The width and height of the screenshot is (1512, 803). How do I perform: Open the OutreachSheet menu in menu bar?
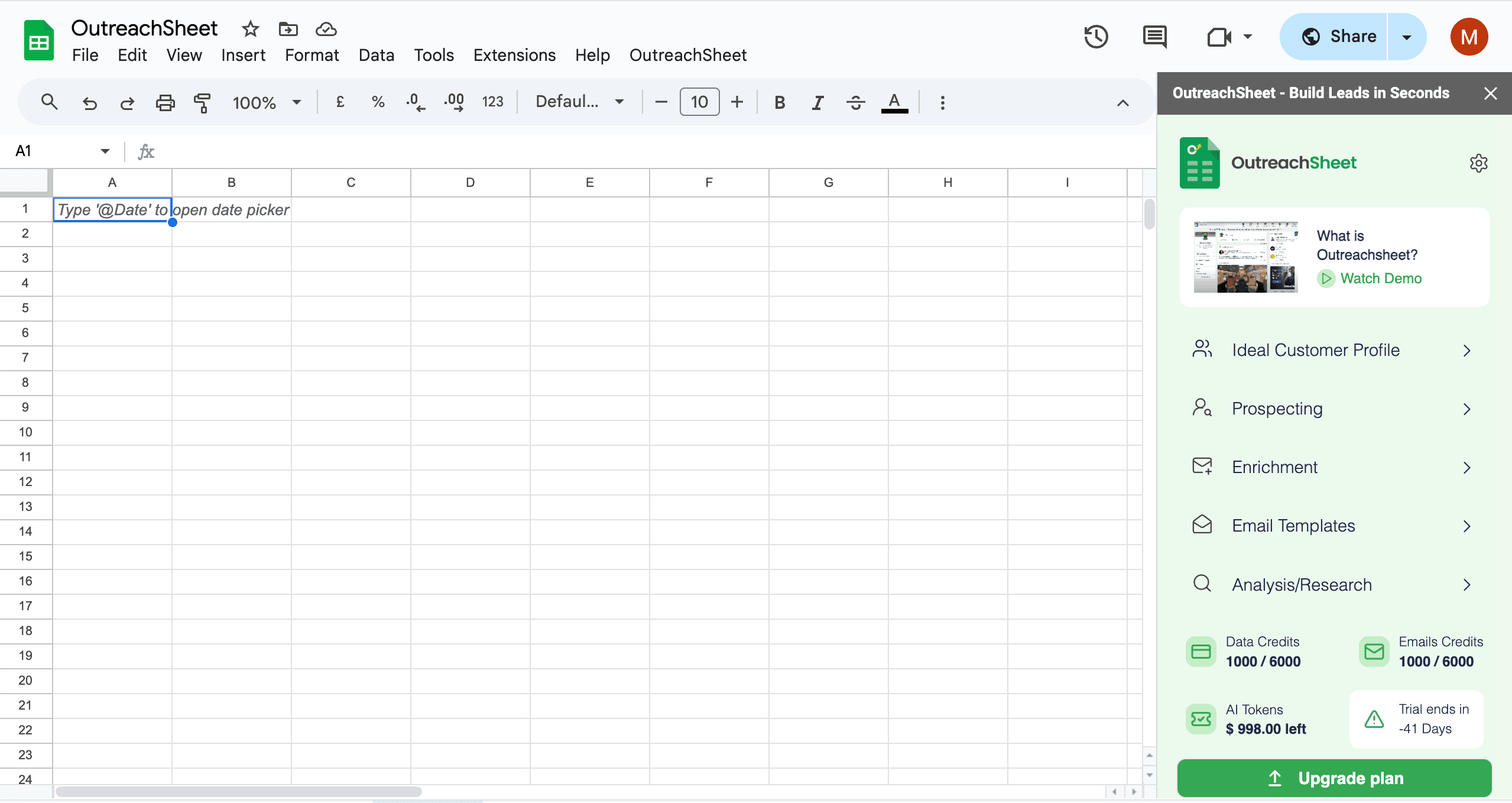tap(688, 55)
